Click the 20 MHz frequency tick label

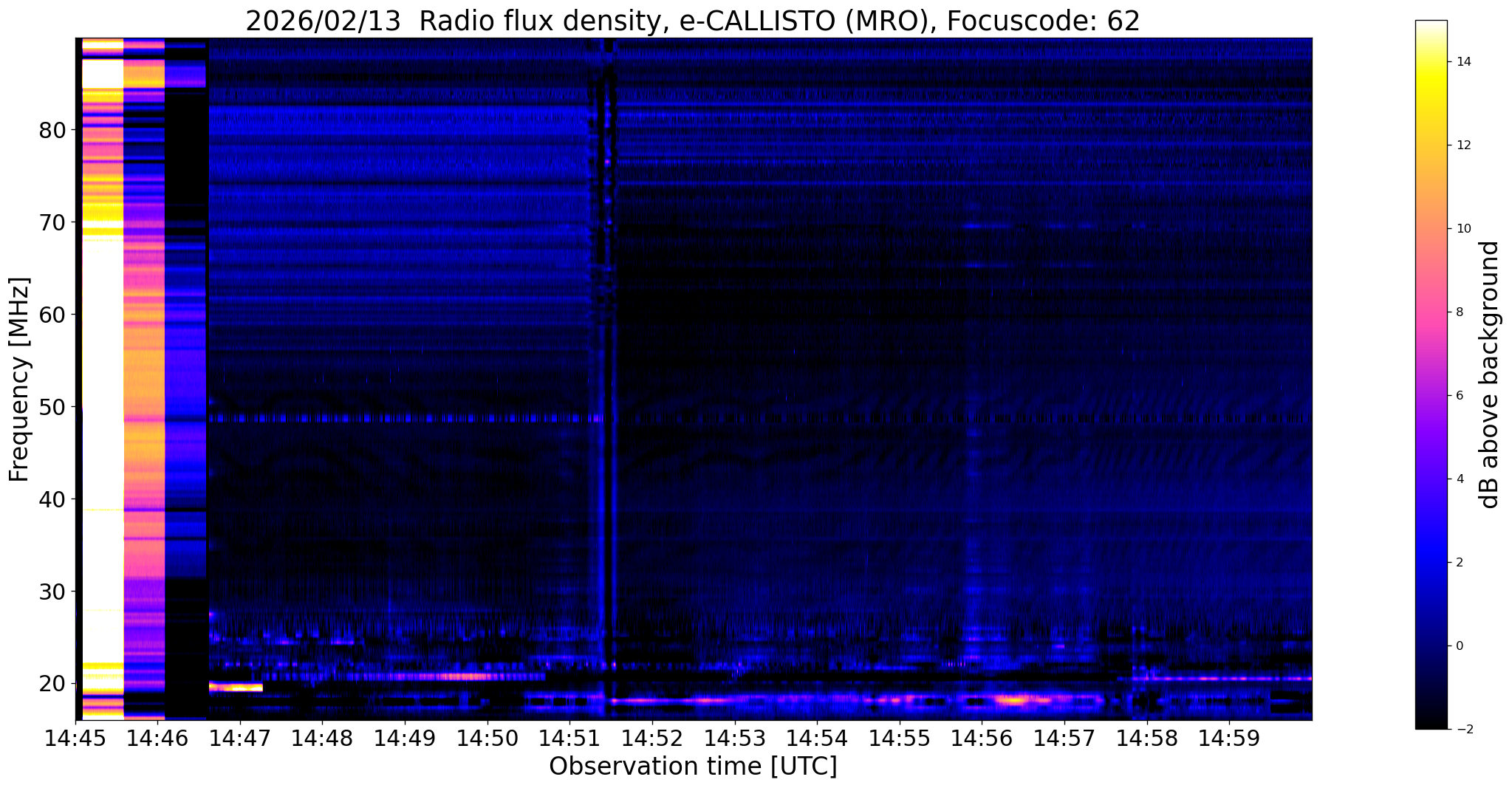coord(53,684)
